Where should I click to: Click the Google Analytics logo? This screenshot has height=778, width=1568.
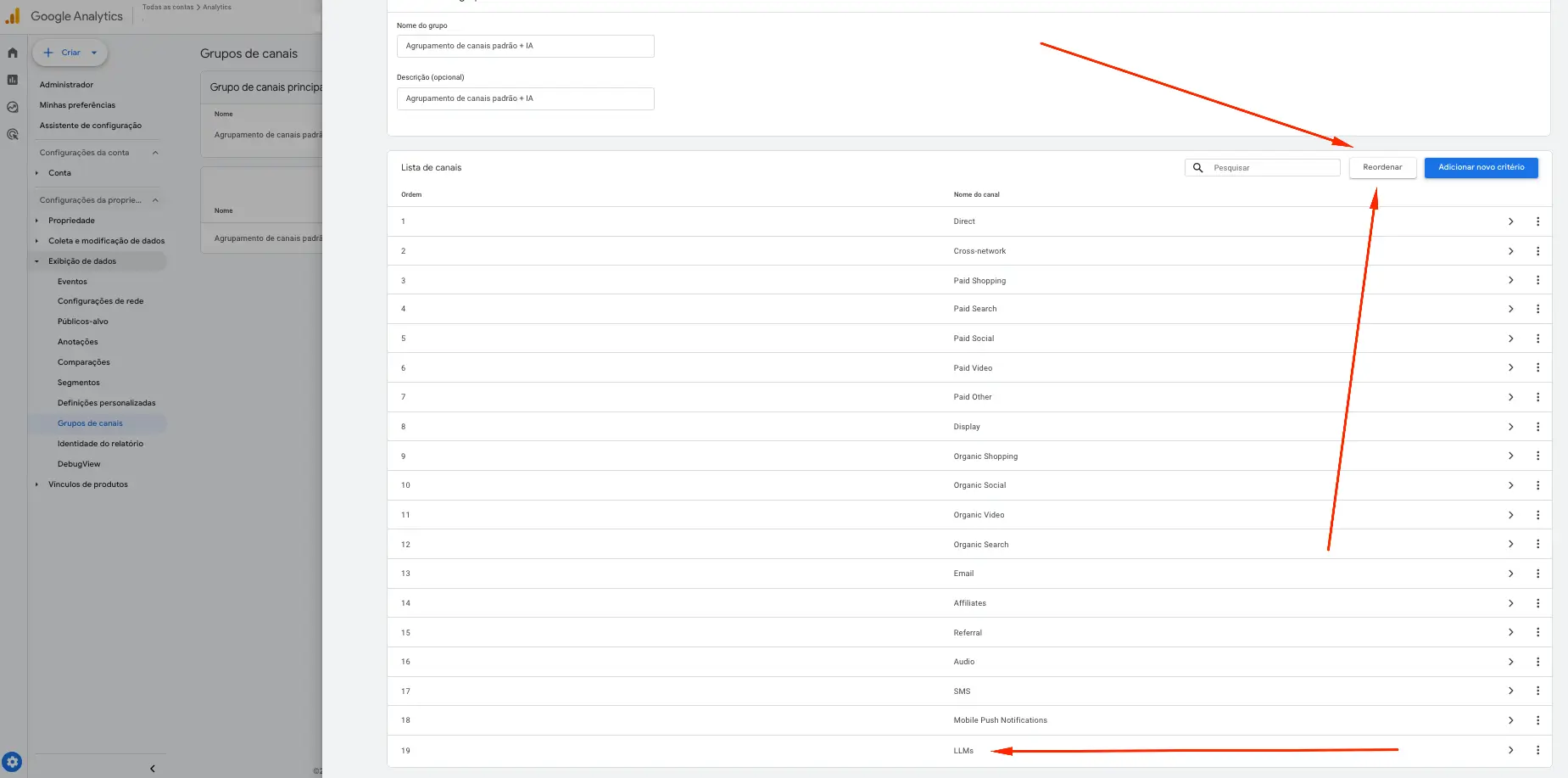tap(13, 16)
